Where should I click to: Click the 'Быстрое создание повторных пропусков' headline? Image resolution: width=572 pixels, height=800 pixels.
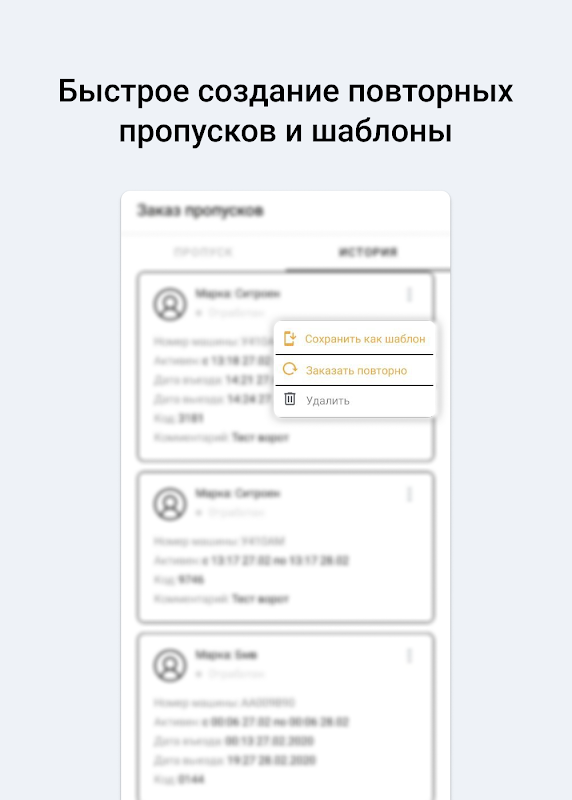coord(286,111)
